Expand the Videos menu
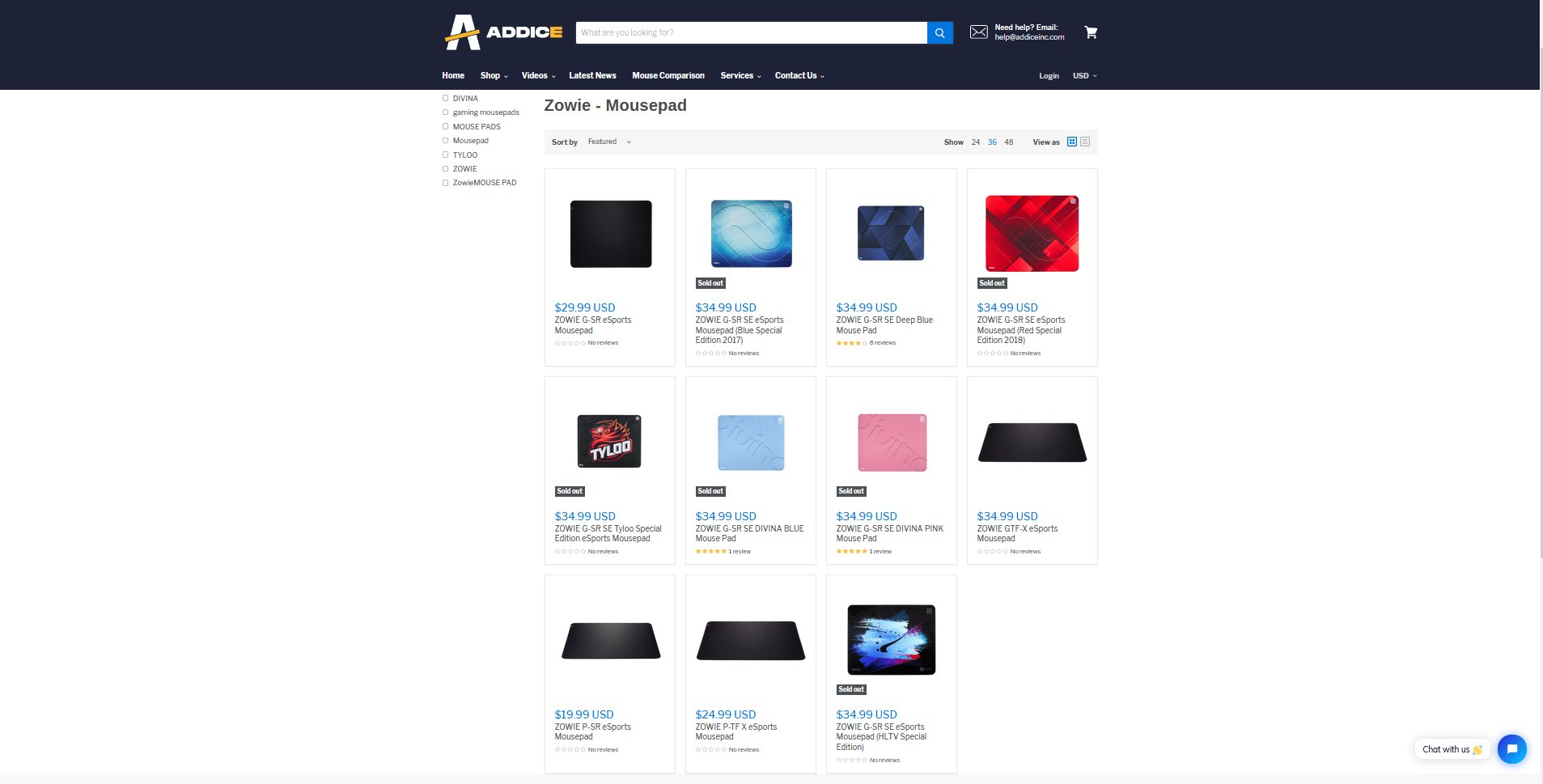1543x784 pixels. [538, 75]
